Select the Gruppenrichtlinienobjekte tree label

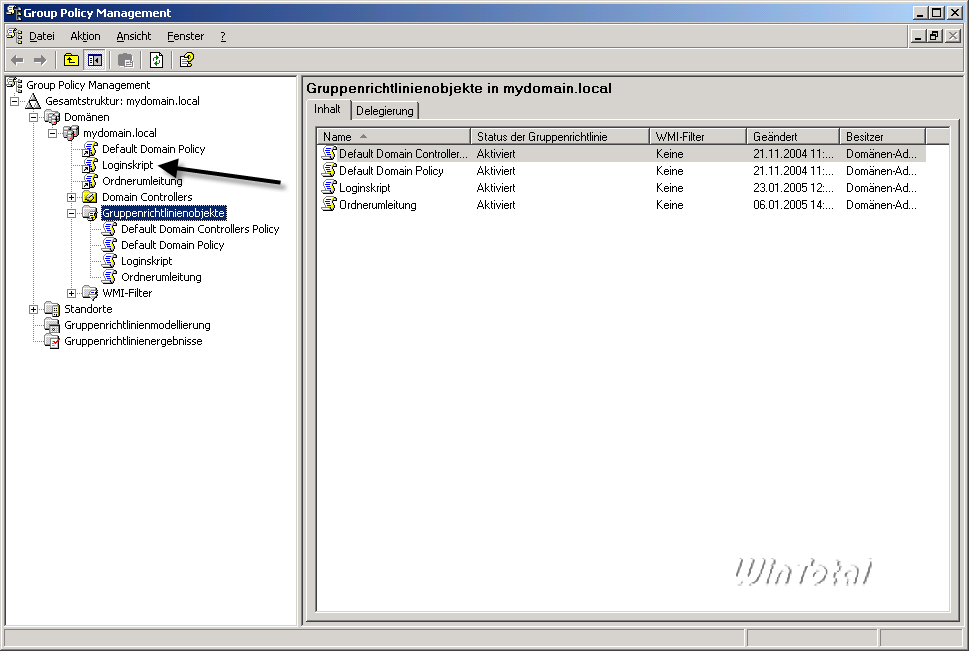[164, 213]
